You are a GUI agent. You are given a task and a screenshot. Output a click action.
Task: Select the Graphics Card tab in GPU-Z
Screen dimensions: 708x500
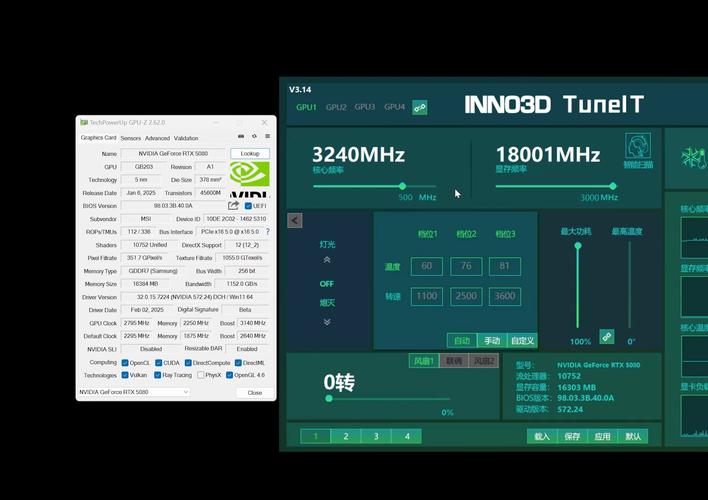pos(98,137)
